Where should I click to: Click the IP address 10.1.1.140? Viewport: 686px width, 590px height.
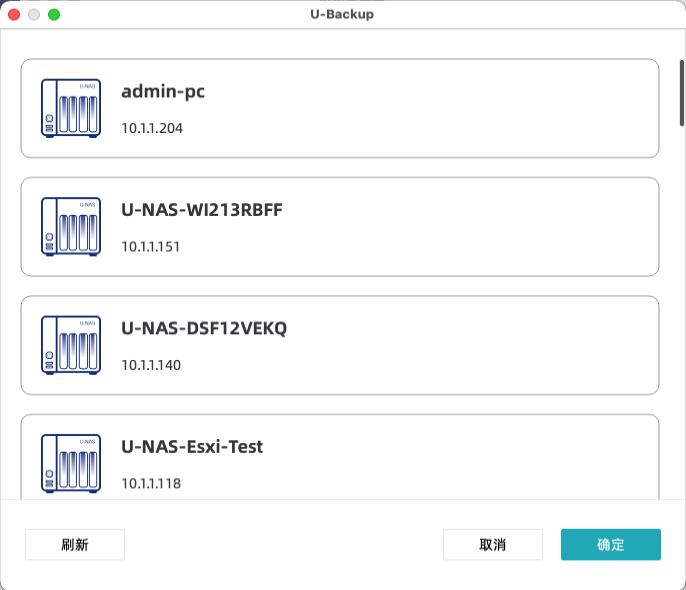[151, 365]
